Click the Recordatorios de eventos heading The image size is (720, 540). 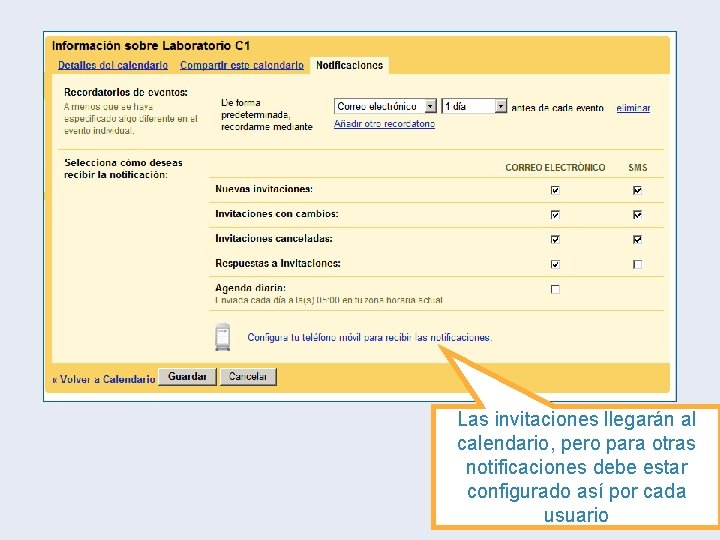pos(126,92)
